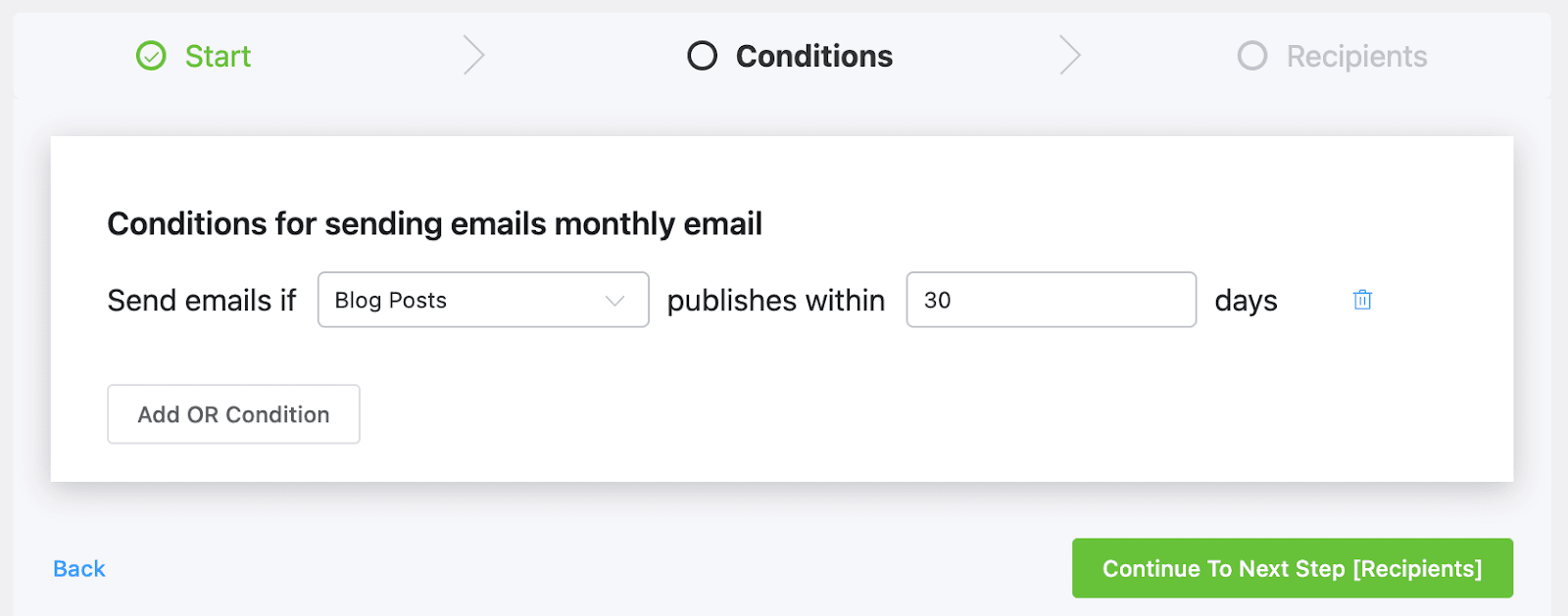Image resolution: width=1568 pixels, height=616 pixels.
Task: Click empty space right of Add OR Condition
Action: point(784,414)
